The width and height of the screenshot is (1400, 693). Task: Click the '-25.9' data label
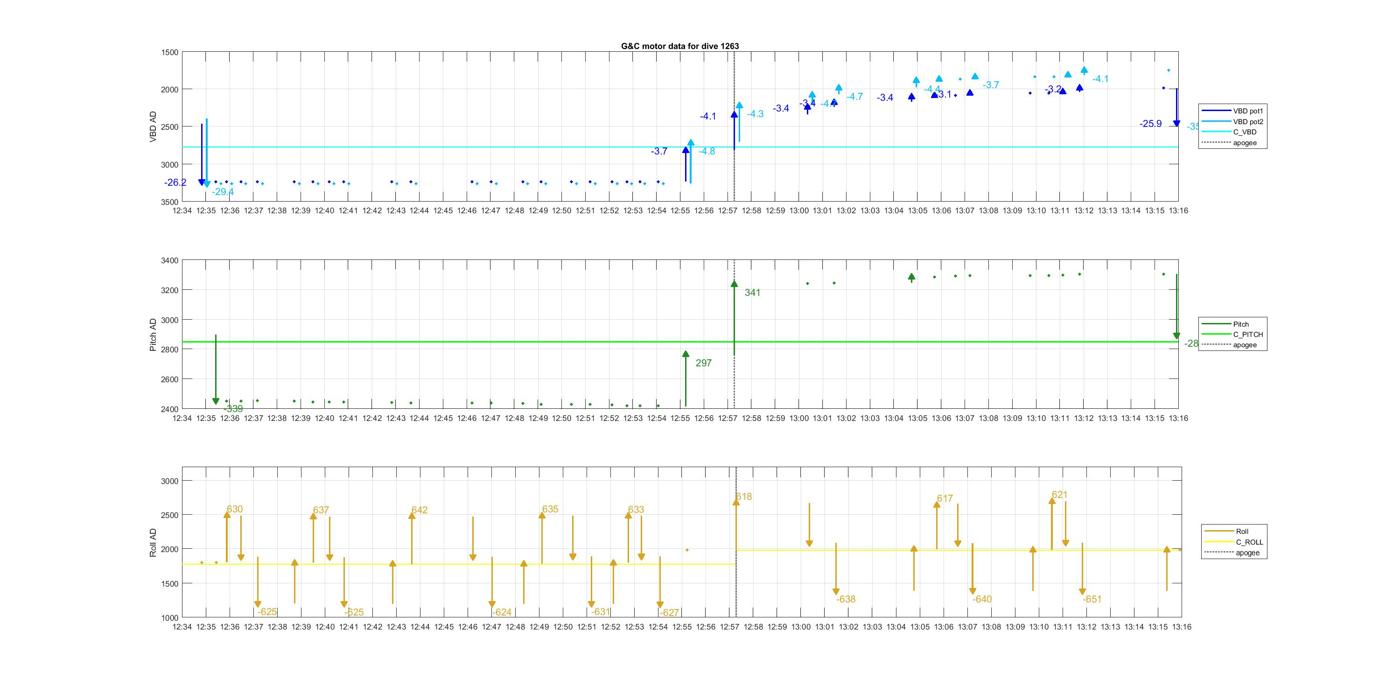(x=1151, y=124)
